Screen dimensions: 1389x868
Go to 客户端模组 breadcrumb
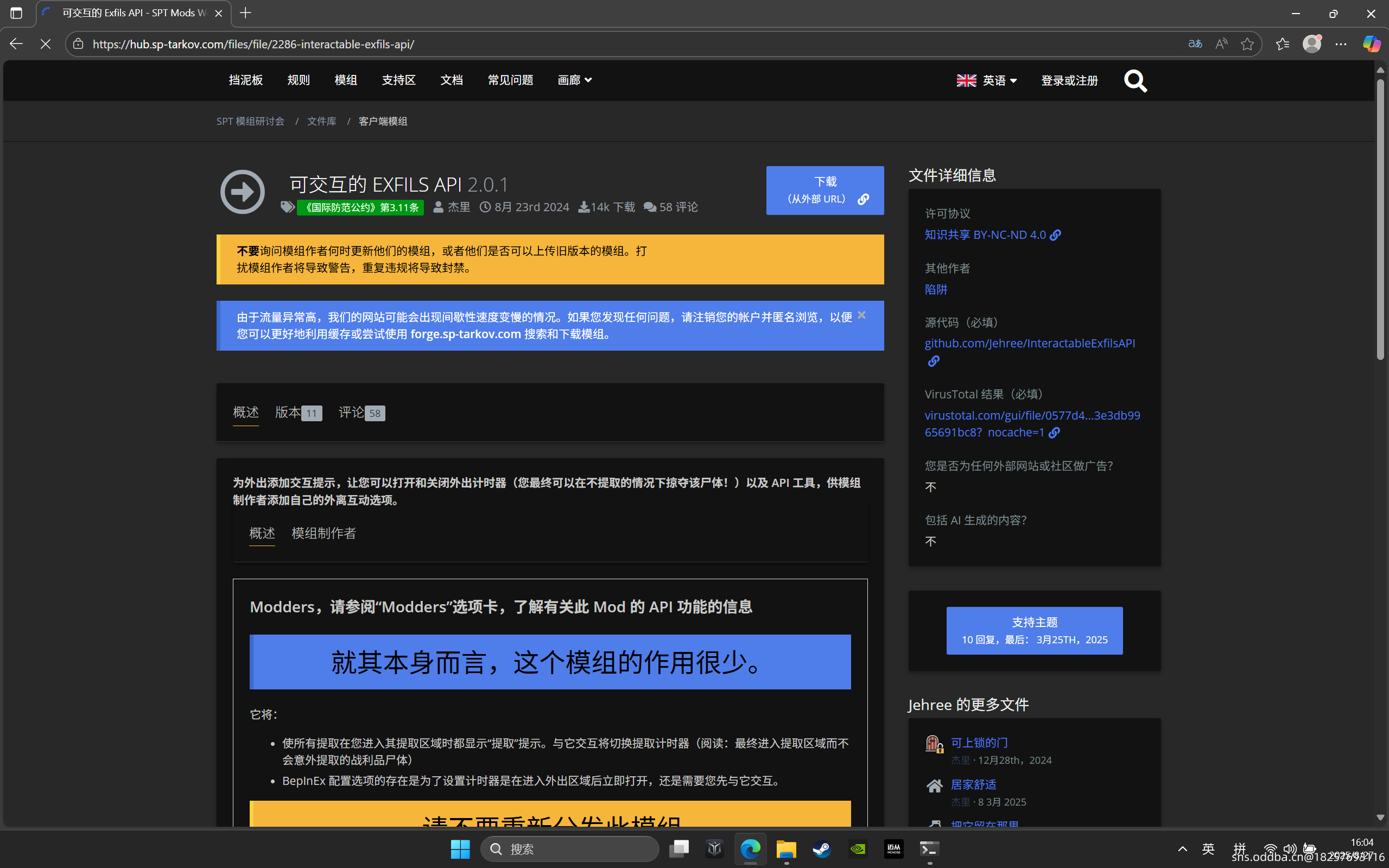(383, 121)
